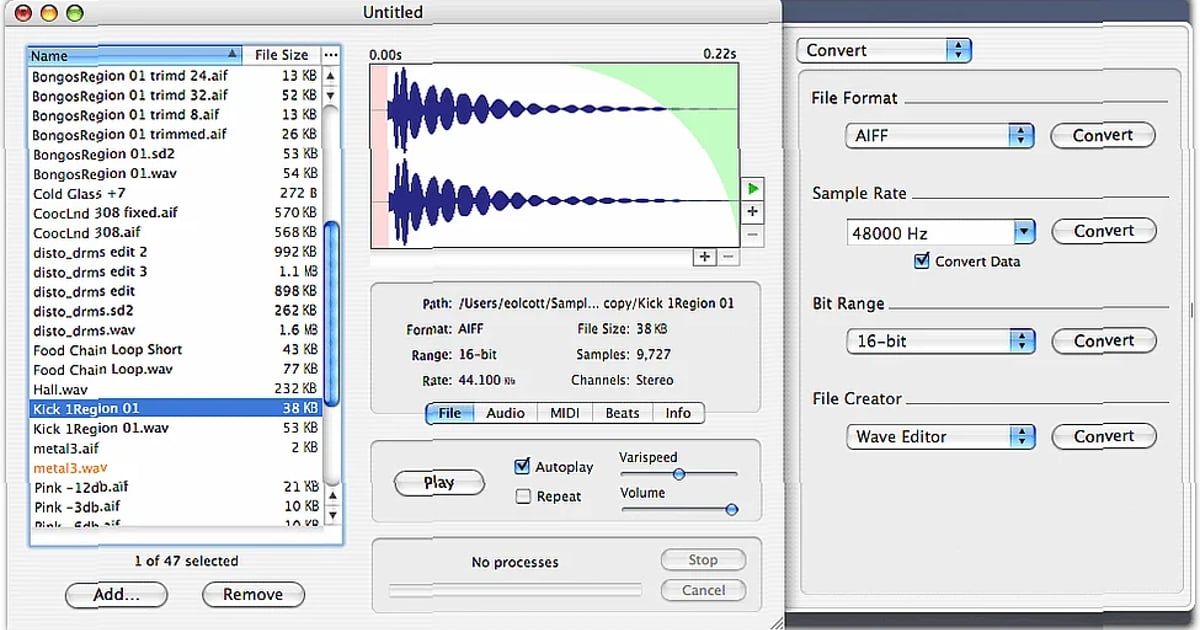Cancel the current process
This screenshot has height=630, width=1200.
click(703, 590)
